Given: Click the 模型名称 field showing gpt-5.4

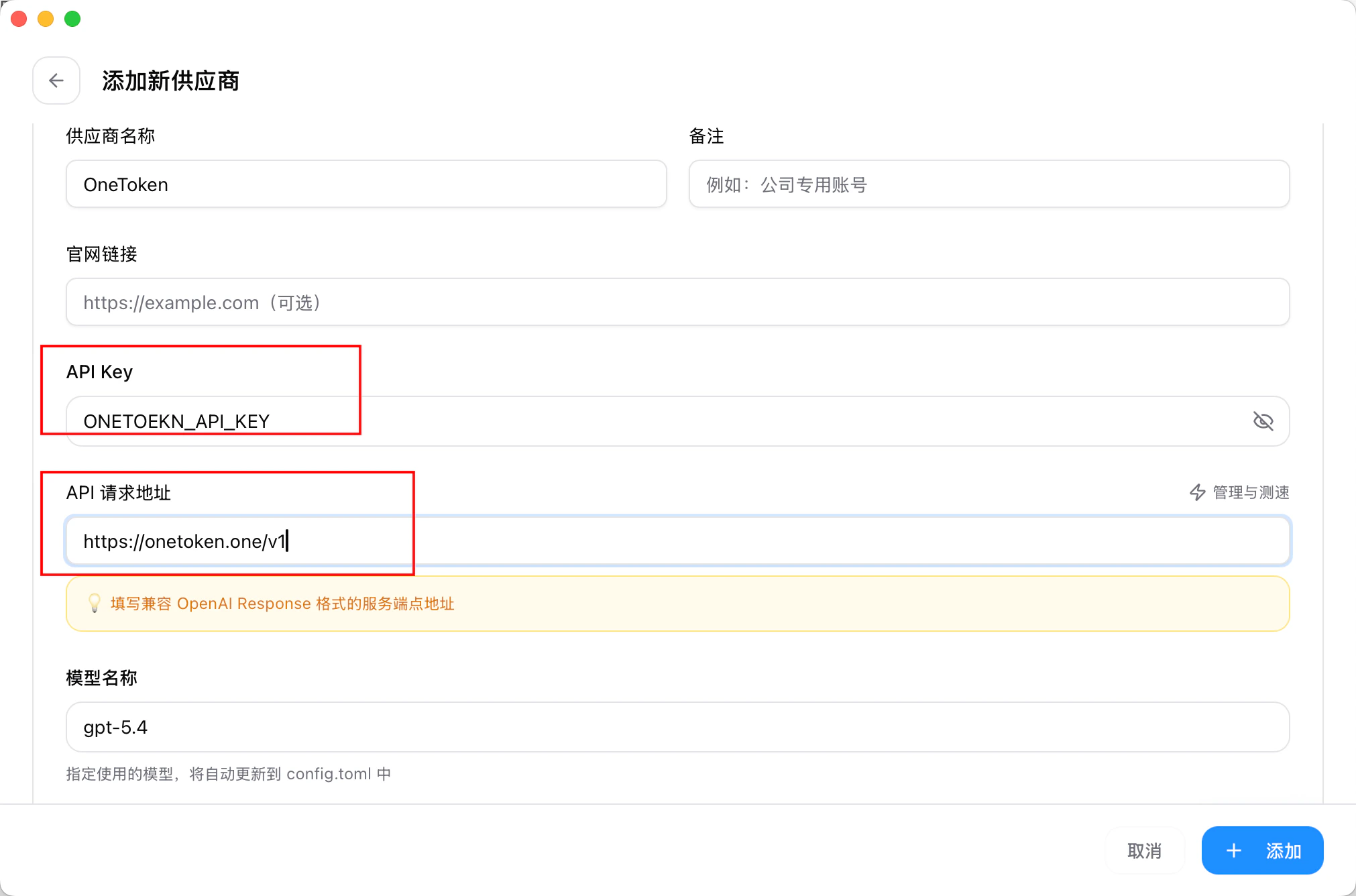Looking at the screenshot, I should (x=677, y=727).
